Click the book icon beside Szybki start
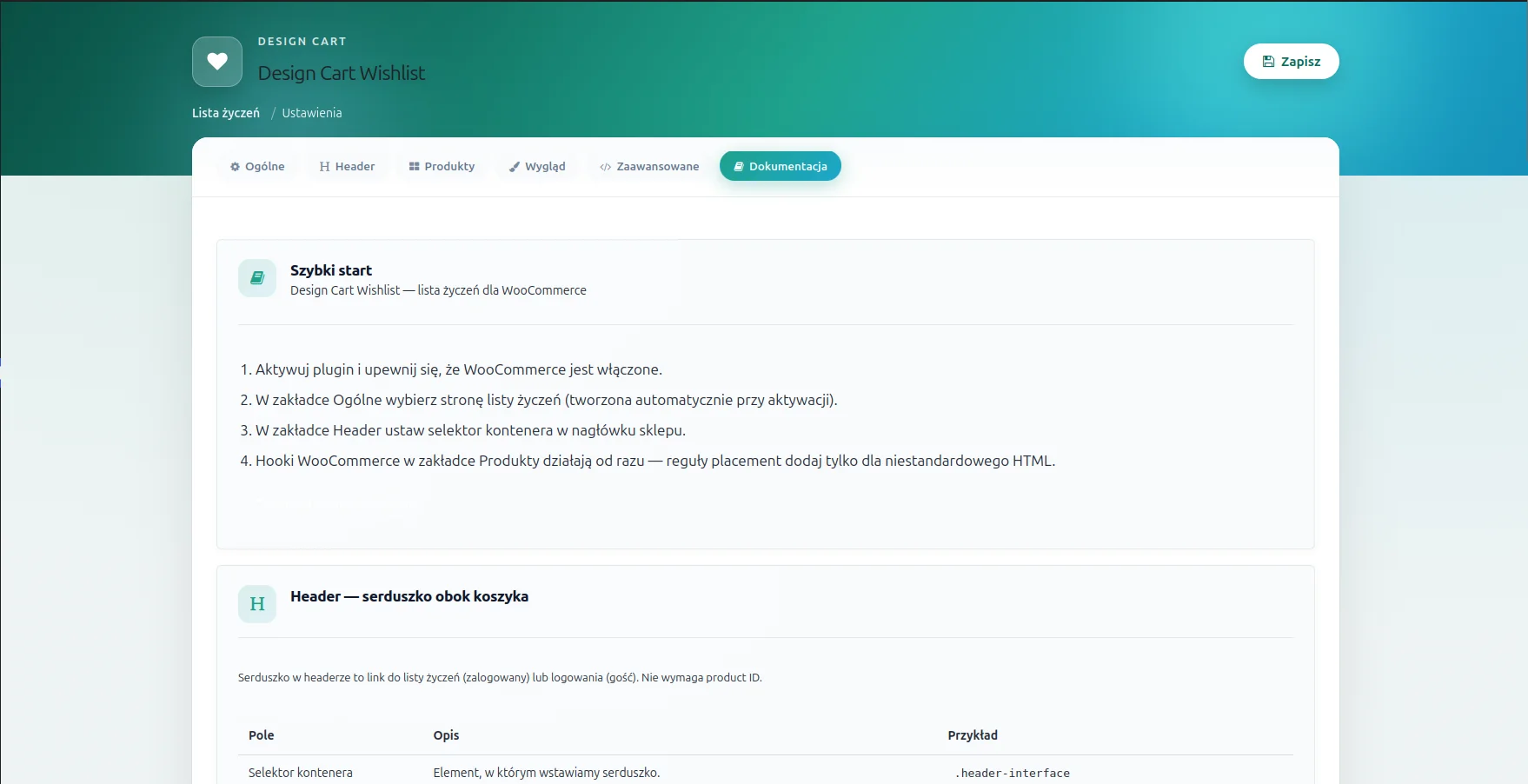The height and width of the screenshot is (784, 1528). pyautogui.click(x=257, y=278)
